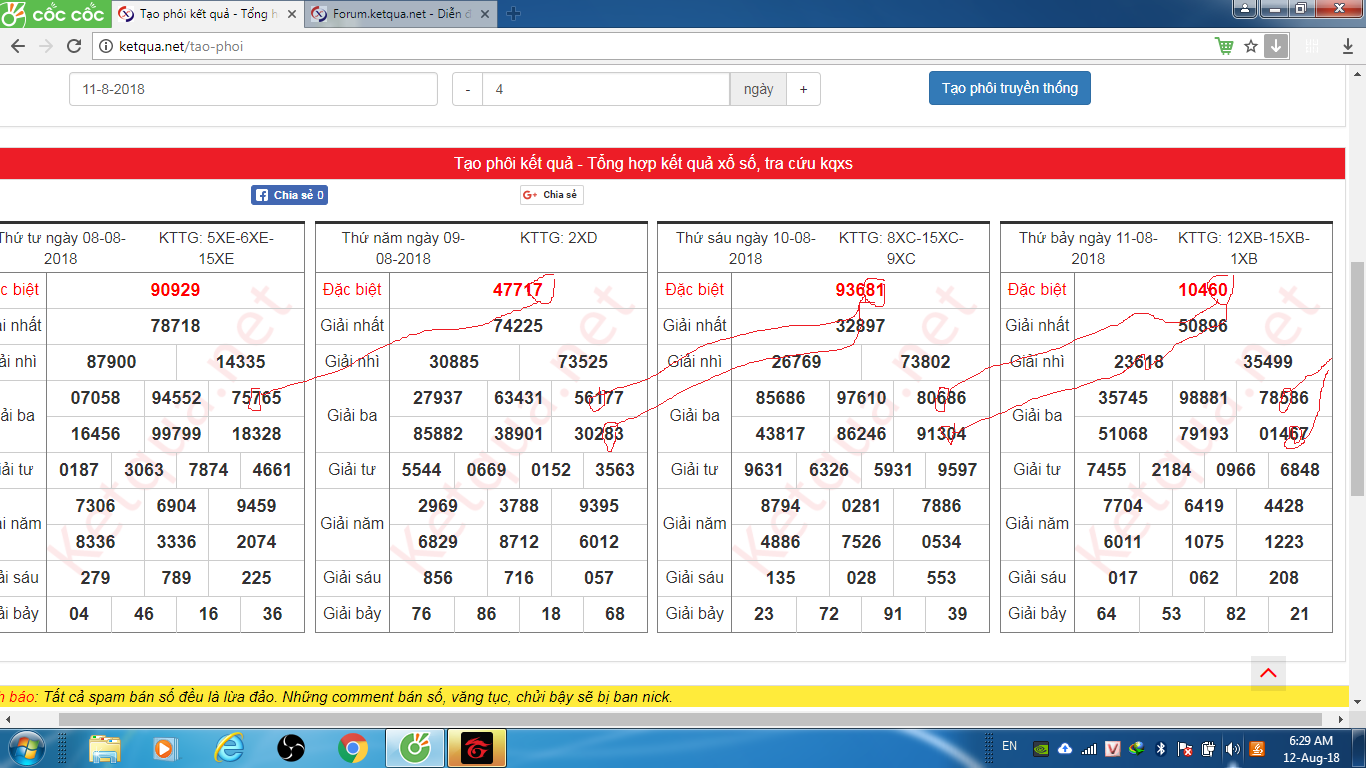Increase the day count with plus button

[803, 89]
